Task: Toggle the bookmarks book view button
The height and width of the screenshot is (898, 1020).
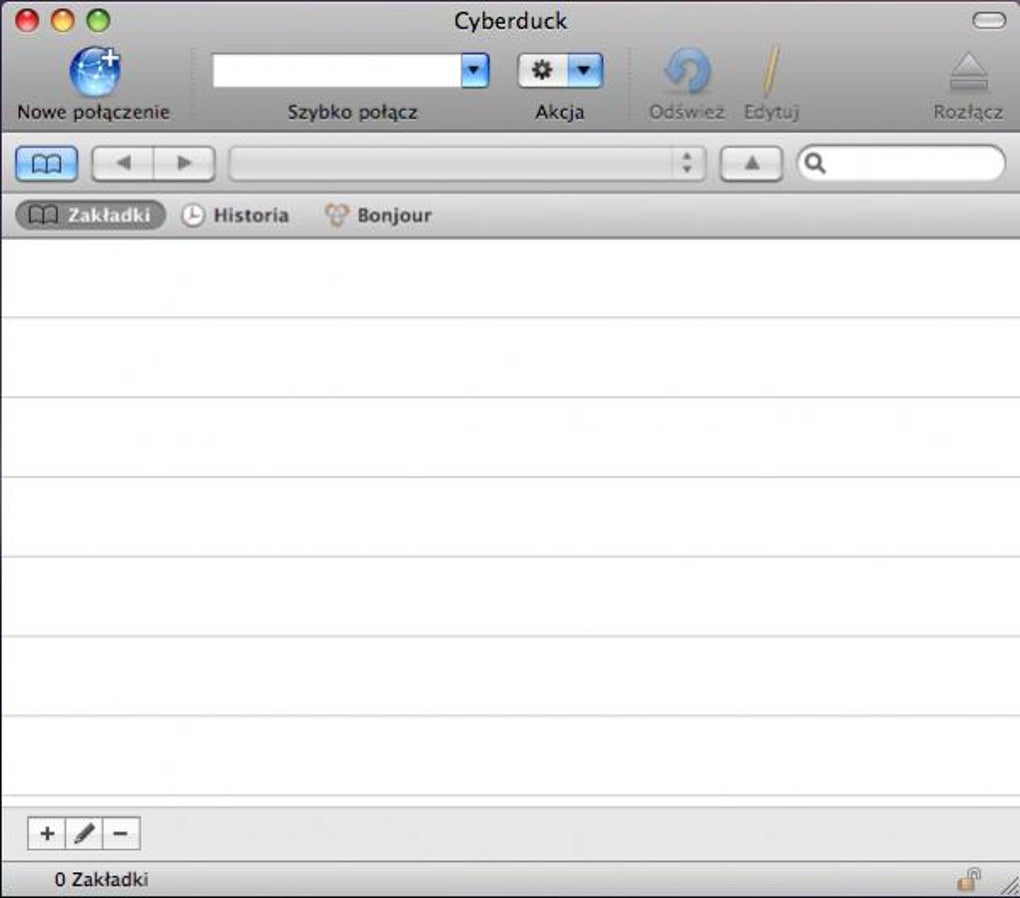Action: pyautogui.click(x=47, y=163)
